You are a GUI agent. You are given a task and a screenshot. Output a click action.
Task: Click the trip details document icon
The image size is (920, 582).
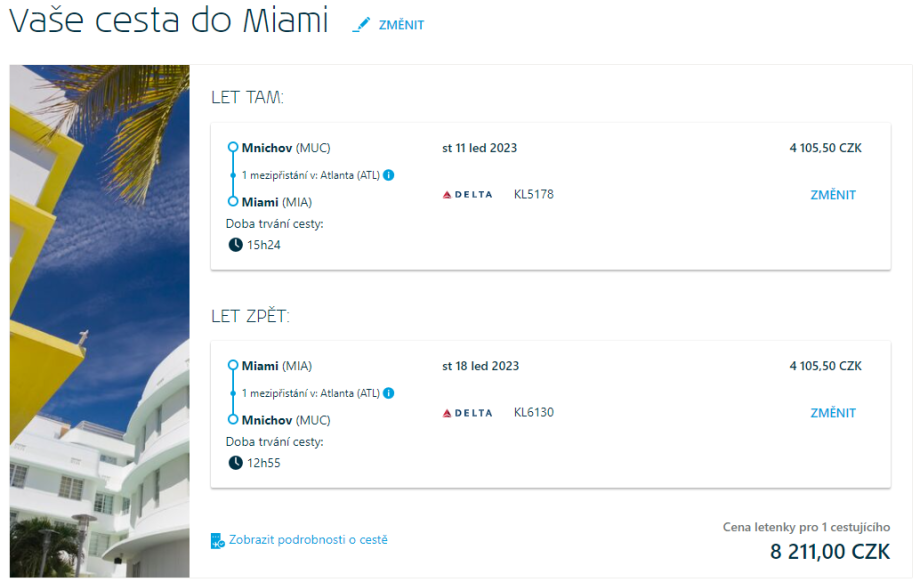point(218,541)
